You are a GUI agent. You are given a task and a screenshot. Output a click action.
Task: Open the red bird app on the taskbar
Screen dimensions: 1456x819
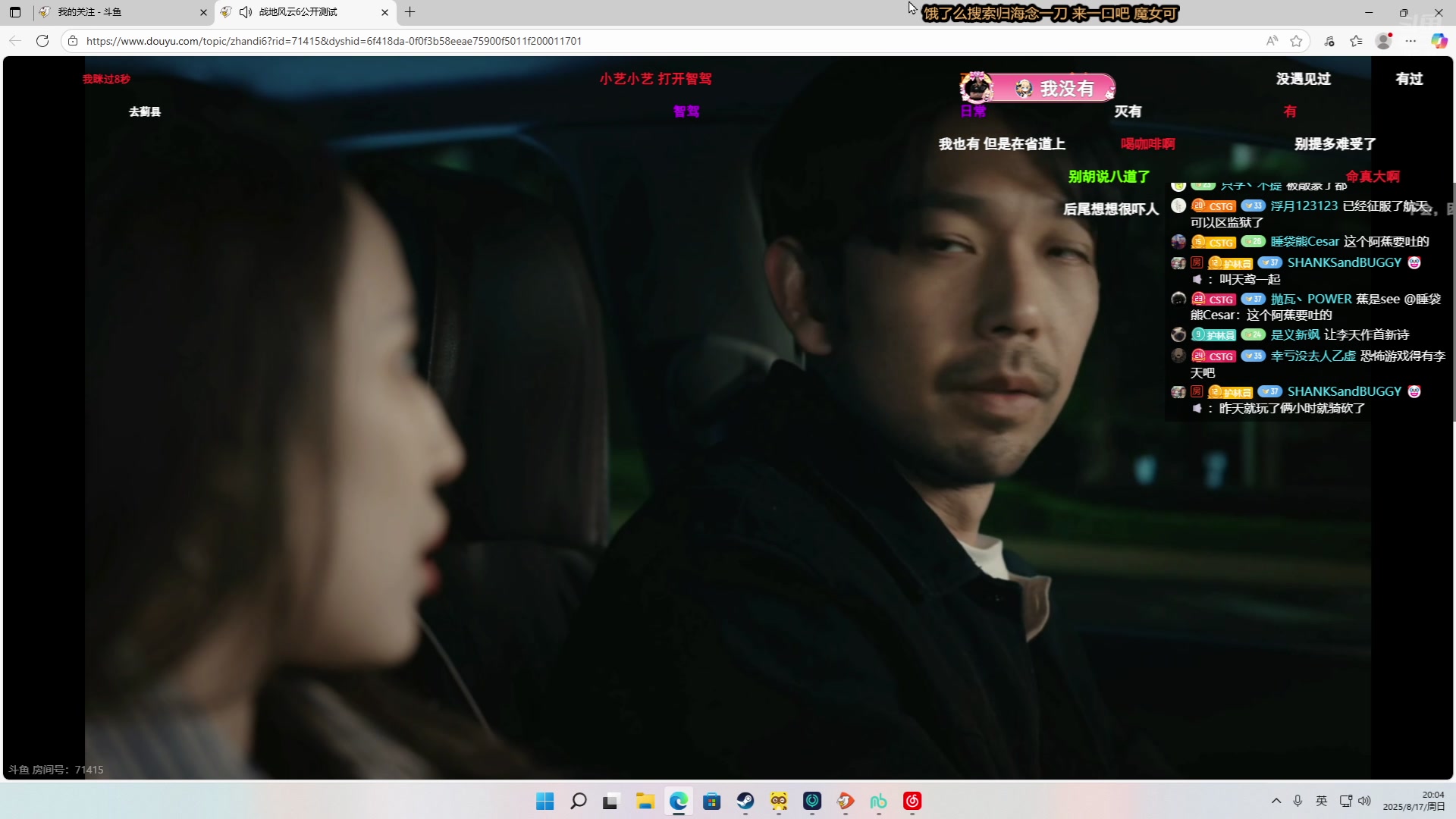click(x=846, y=801)
